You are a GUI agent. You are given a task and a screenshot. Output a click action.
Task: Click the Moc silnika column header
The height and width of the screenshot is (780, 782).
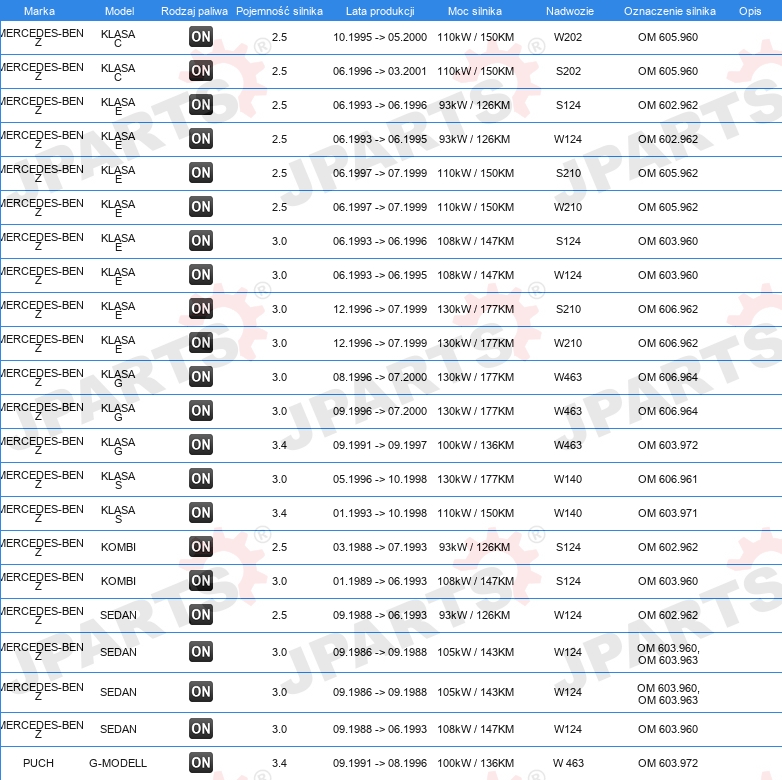(475, 11)
